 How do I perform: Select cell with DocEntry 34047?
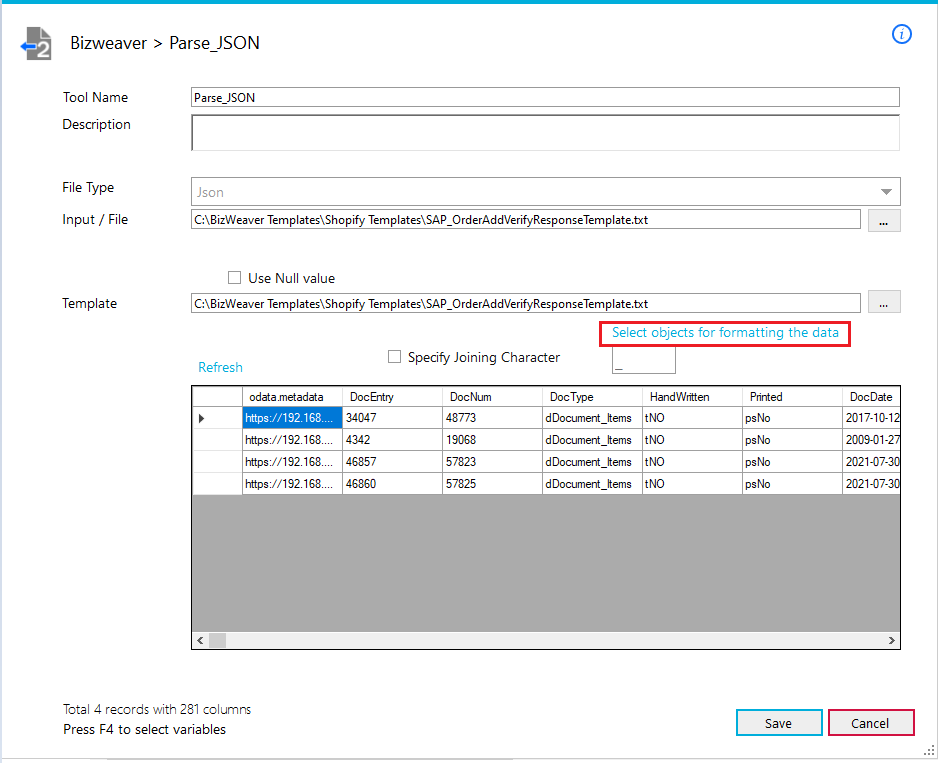392,418
